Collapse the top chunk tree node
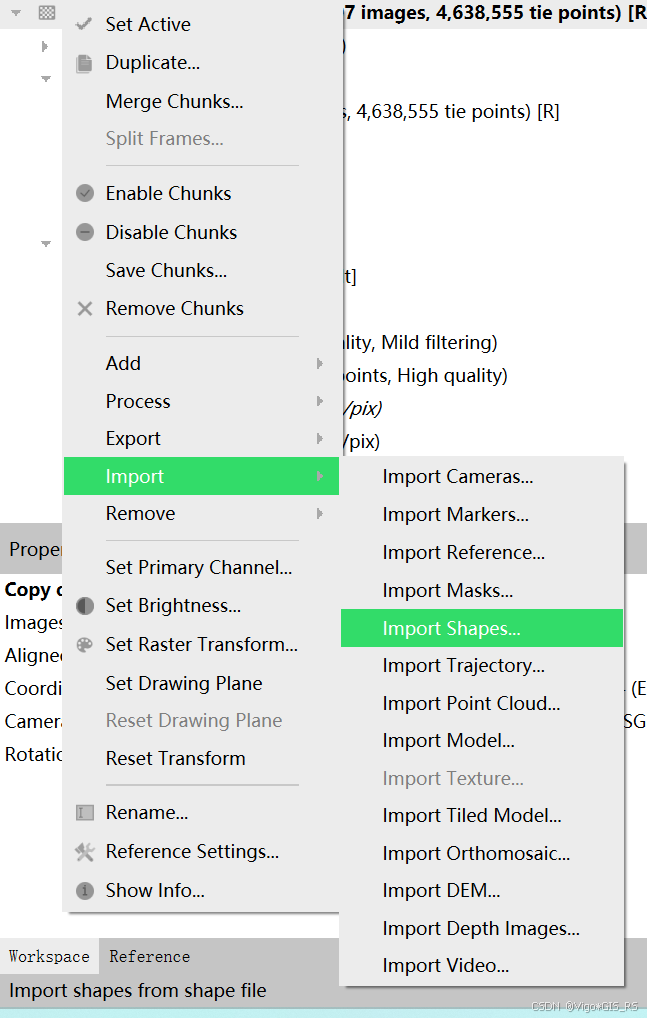Viewport: 647px width, 1018px height. [x=16, y=12]
